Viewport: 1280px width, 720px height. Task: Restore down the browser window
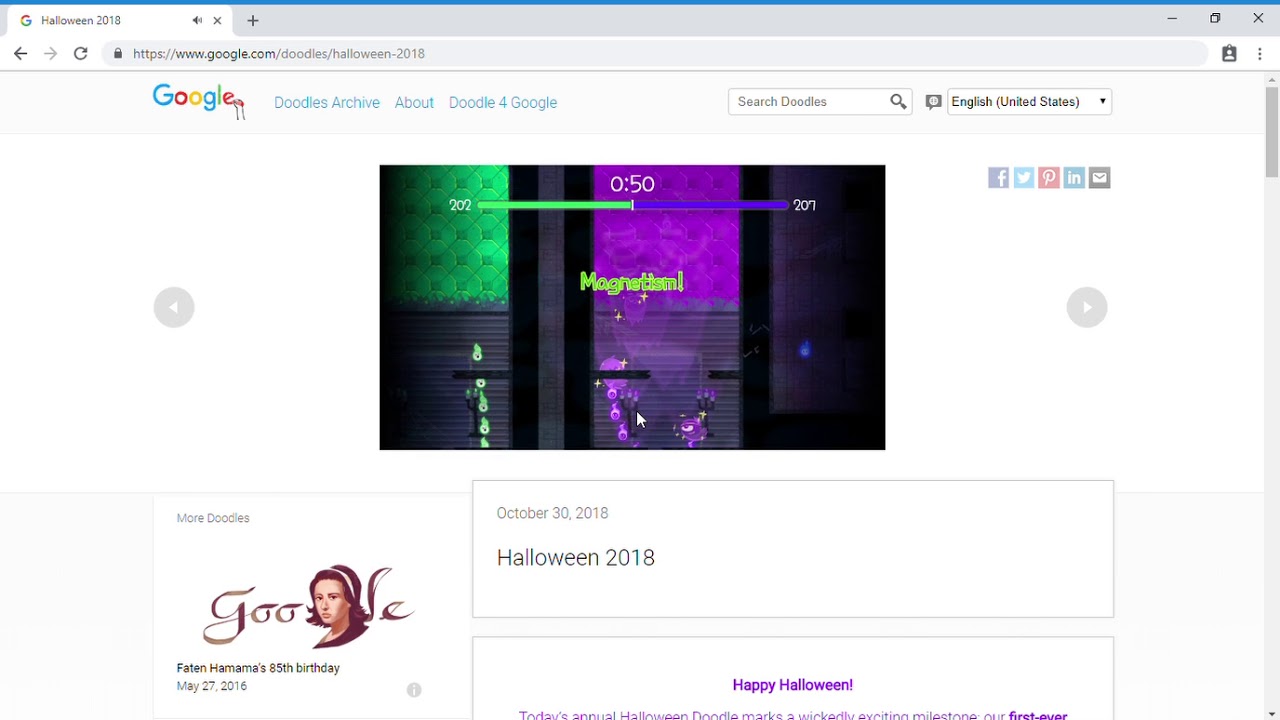click(1215, 18)
